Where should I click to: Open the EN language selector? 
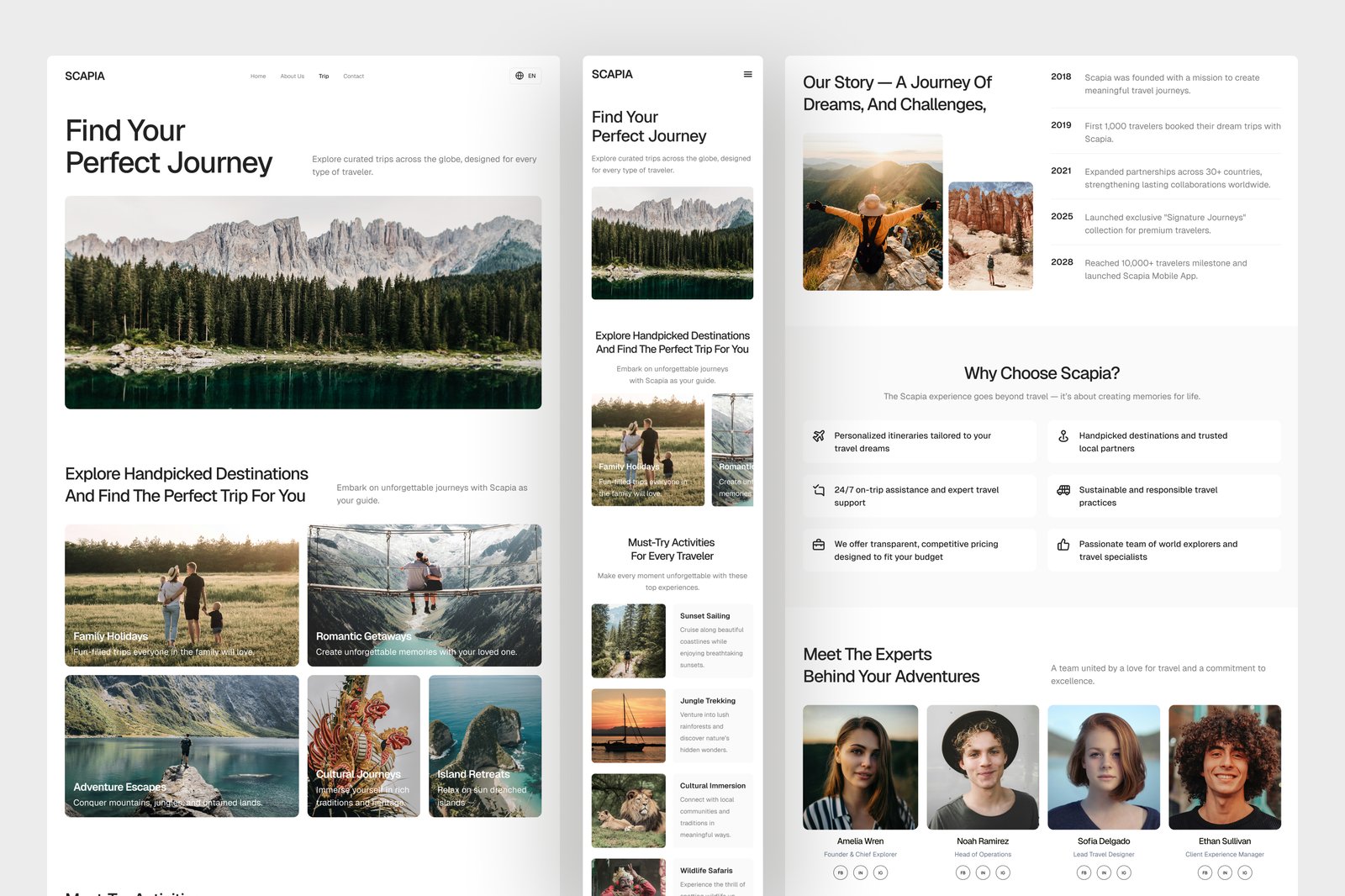525,76
